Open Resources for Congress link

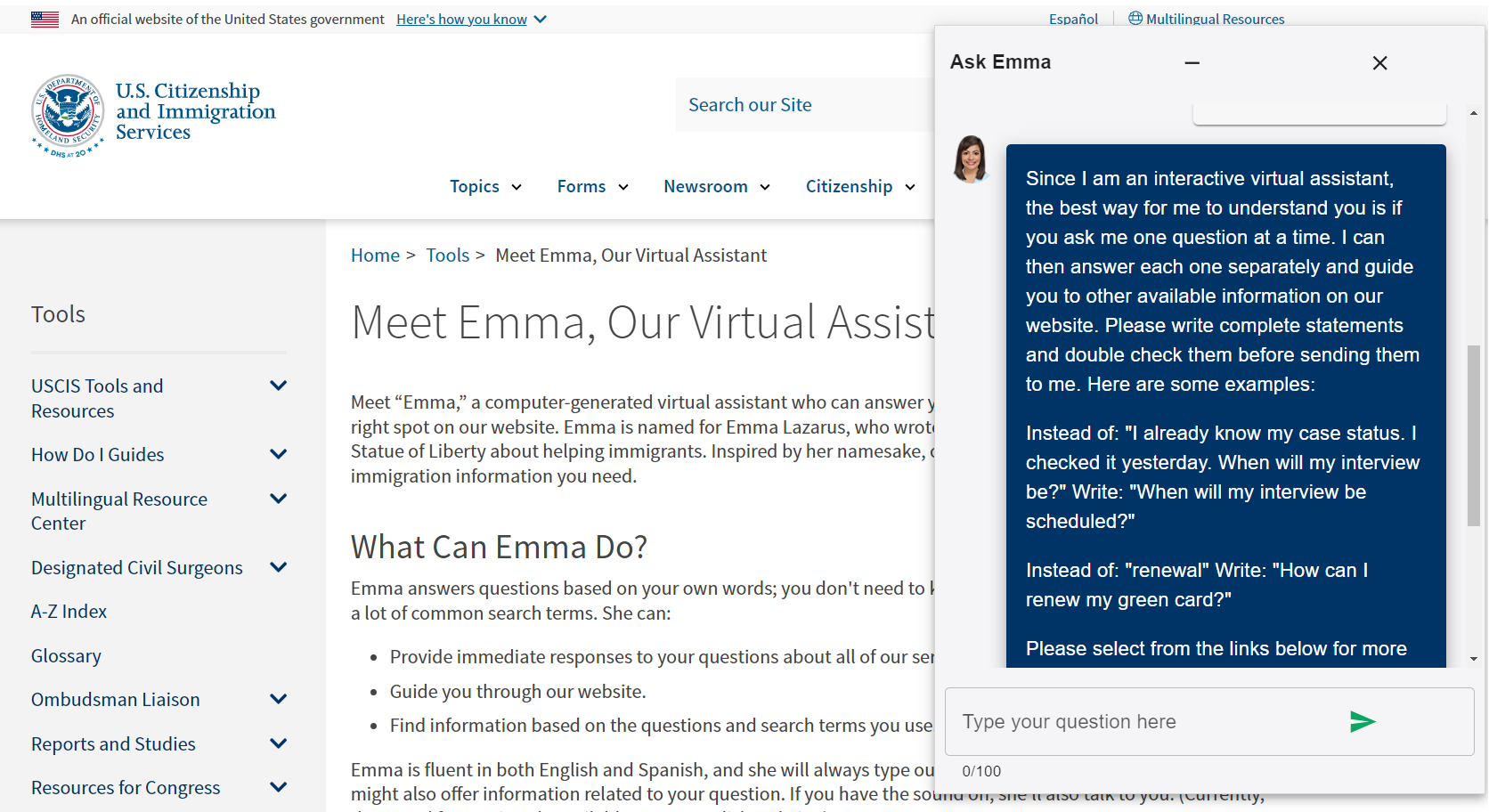click(x=126, y=788)
